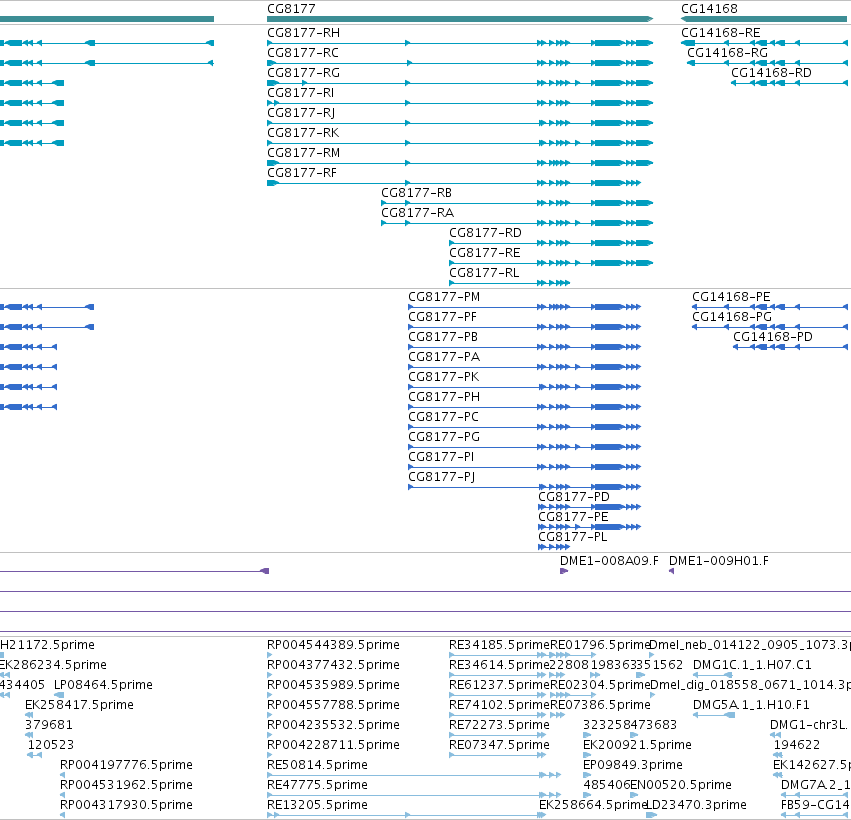Image resolution: width=851 pixels, height=820 pixels.
Task: Pick transcript CG8177-RJ
Action: (x=301, y=113)
